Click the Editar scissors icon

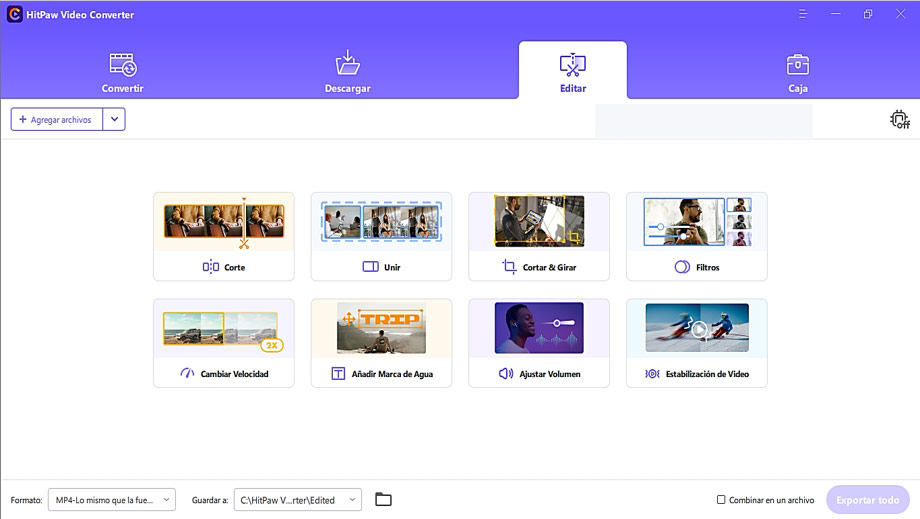click(x=573, y=65)
